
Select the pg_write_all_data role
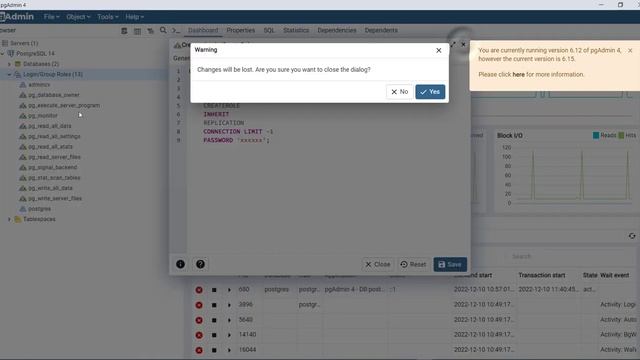tap(50, 188)
